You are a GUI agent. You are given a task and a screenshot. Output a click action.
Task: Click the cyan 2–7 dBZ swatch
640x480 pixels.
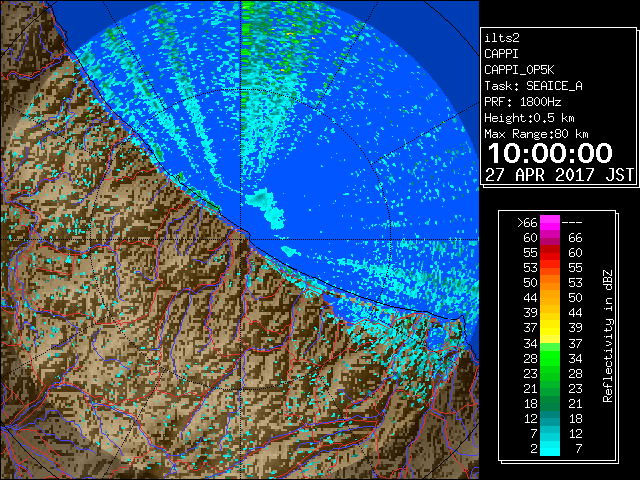[x=550, y=448]
